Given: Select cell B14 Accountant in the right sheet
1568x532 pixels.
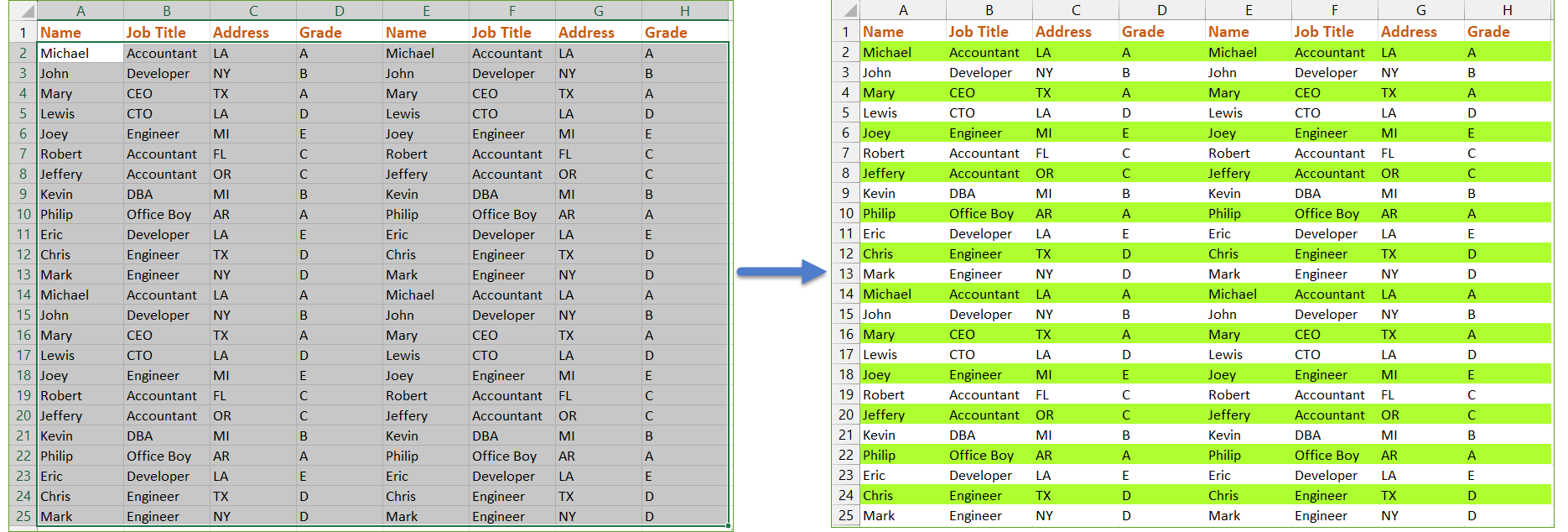Looking at the screenshot, I should tap(989, 294).
